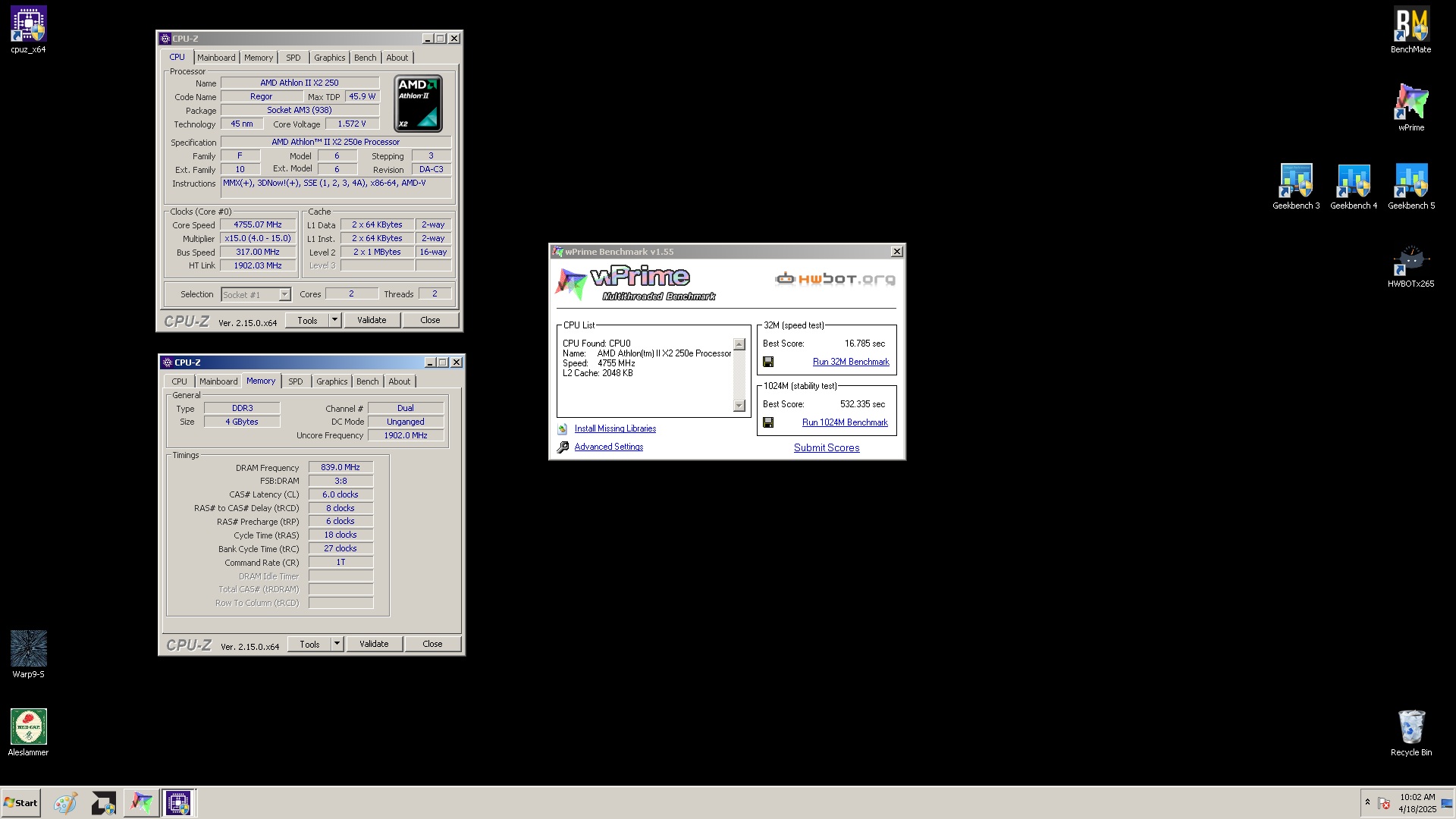The image size is (1456, 819).
Task: Launch BenchMate from desktop icon
Action: [1410, 30]
